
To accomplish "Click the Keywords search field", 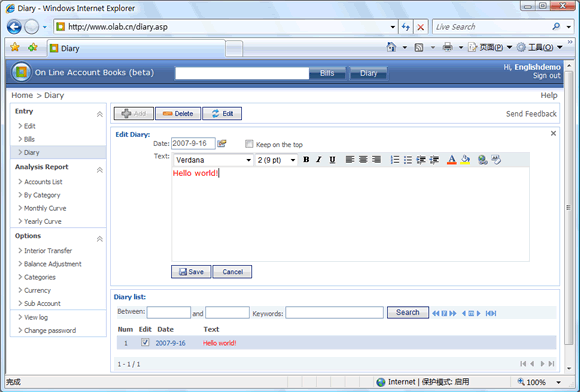I will (334, 312).
